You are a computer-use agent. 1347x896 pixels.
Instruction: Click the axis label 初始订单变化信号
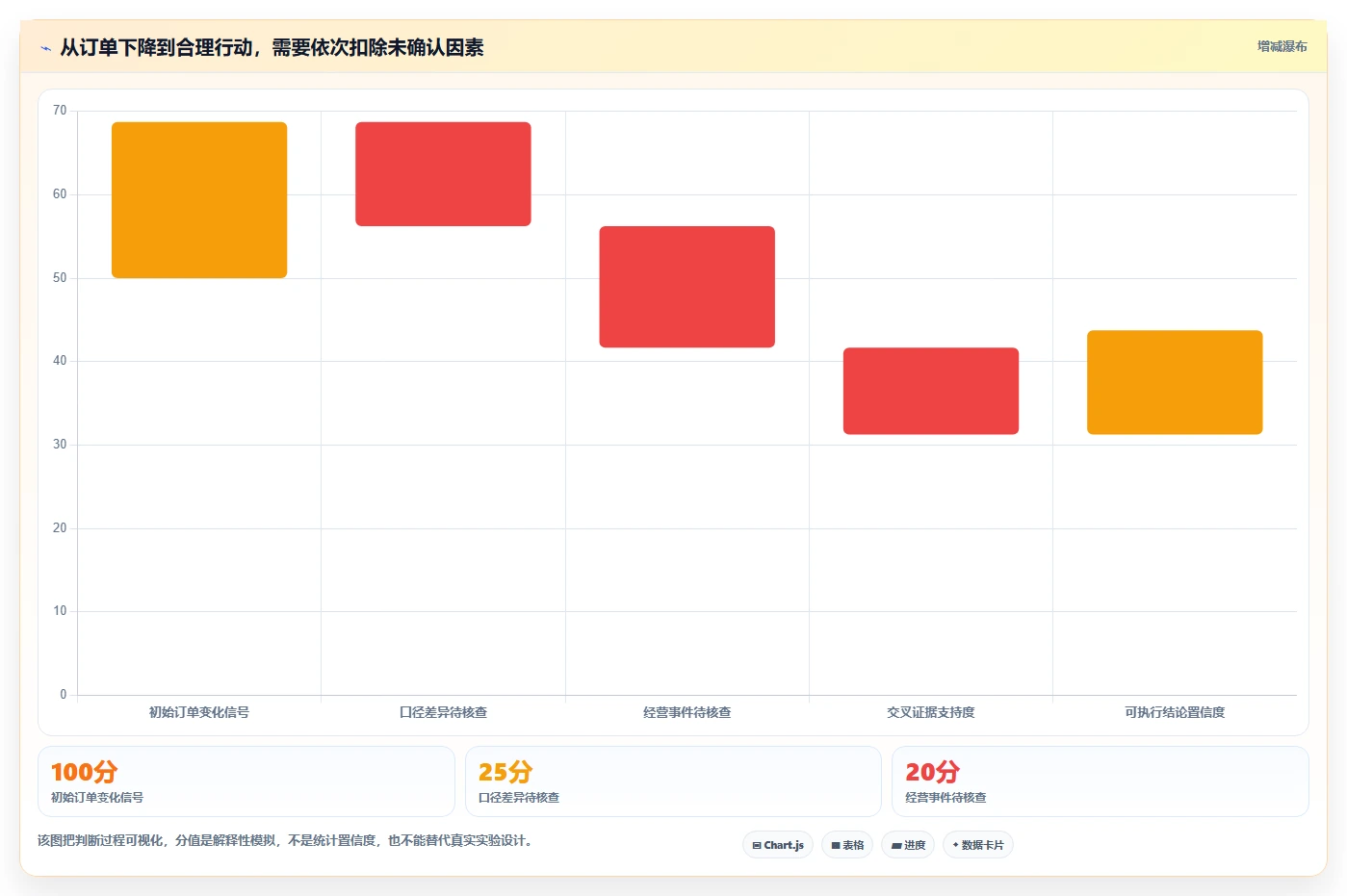pyautogui.click(x=199, y=712)
